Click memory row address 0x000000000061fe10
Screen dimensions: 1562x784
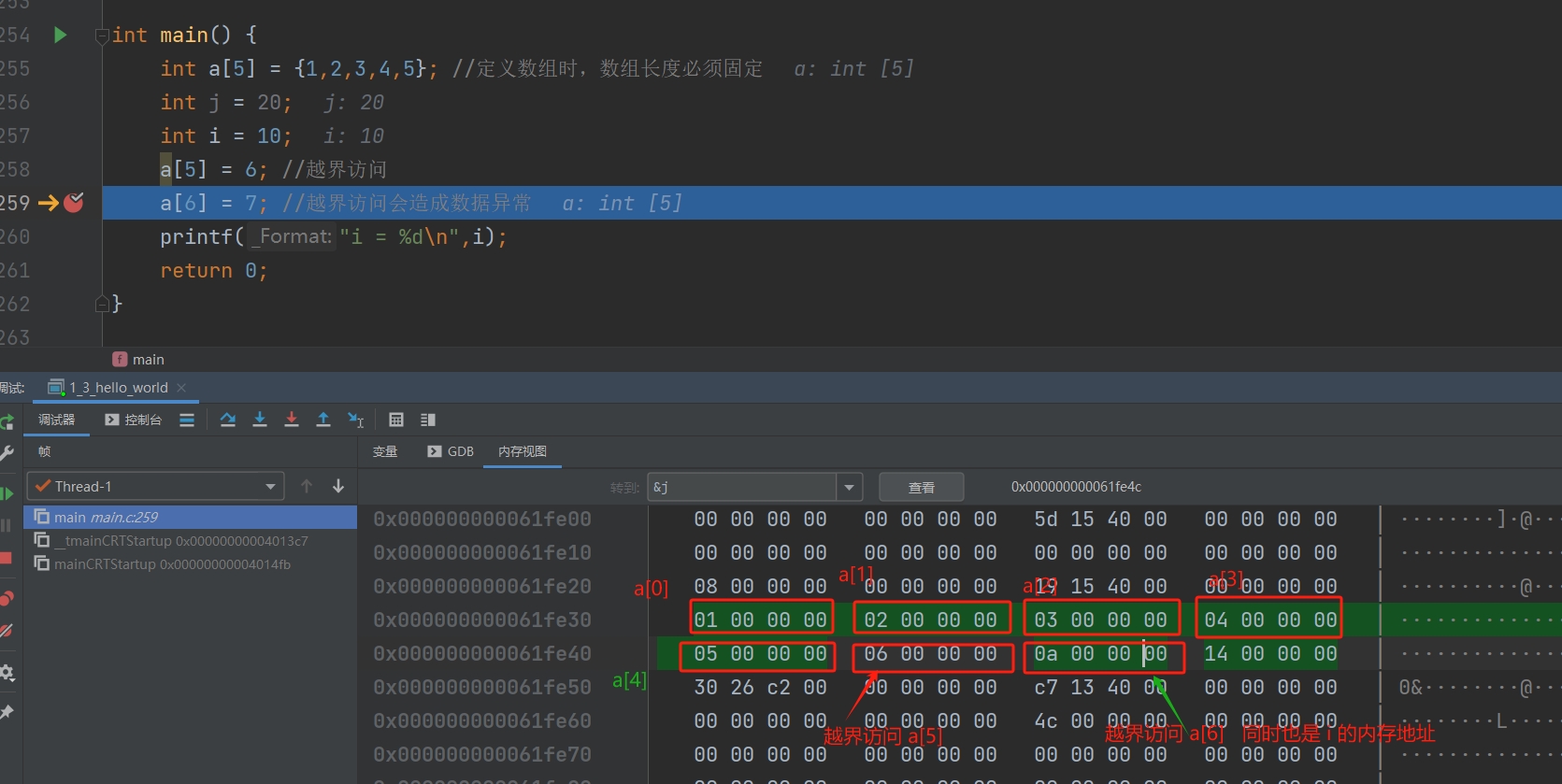(x=482, y=552)
